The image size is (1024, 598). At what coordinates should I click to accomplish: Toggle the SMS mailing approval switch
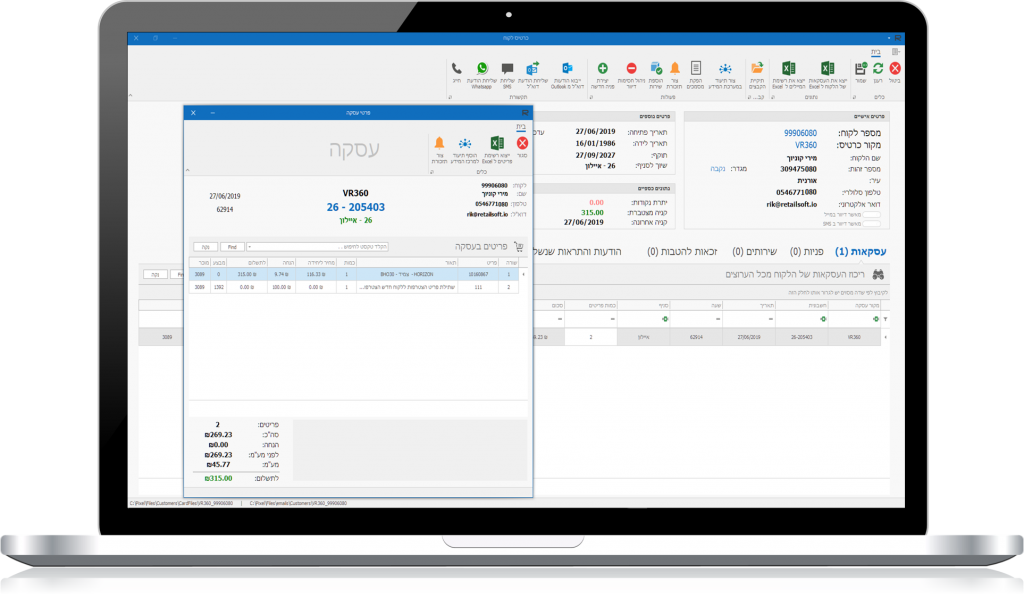click(x=872, y=224)
